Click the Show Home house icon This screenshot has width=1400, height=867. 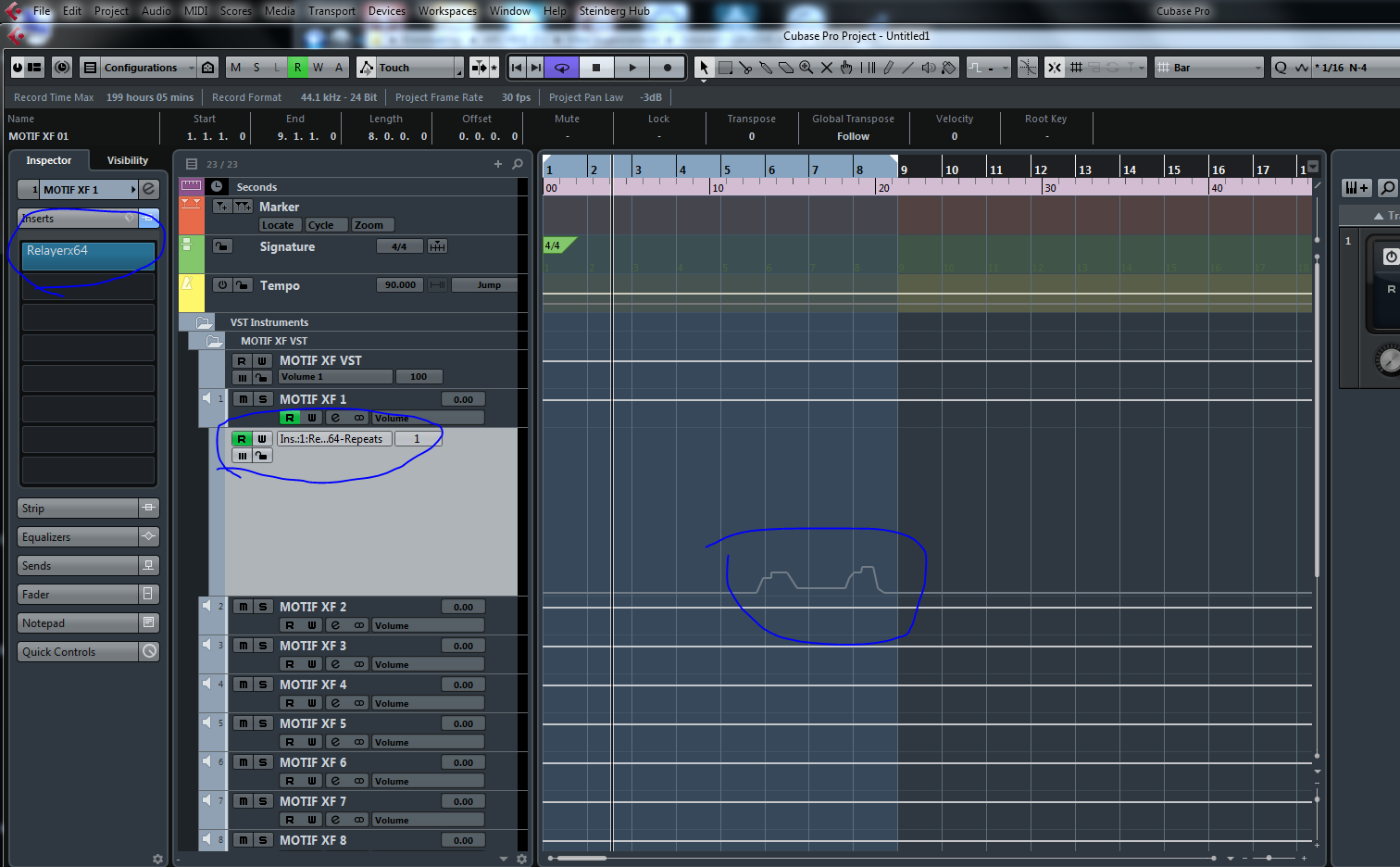click(x=208, y=68)
